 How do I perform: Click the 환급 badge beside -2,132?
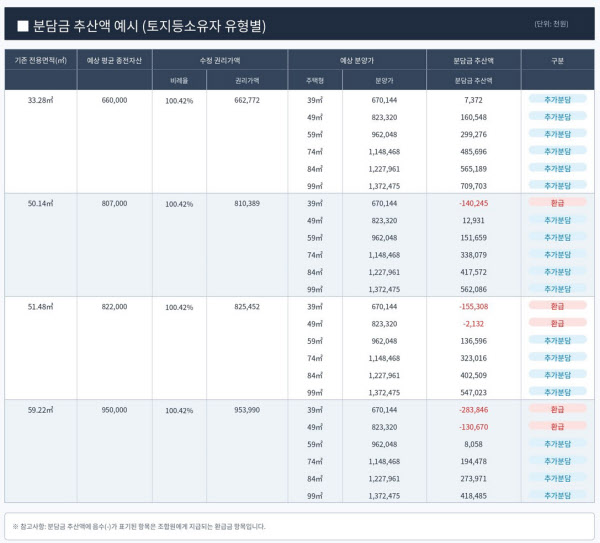coord(558,323)
